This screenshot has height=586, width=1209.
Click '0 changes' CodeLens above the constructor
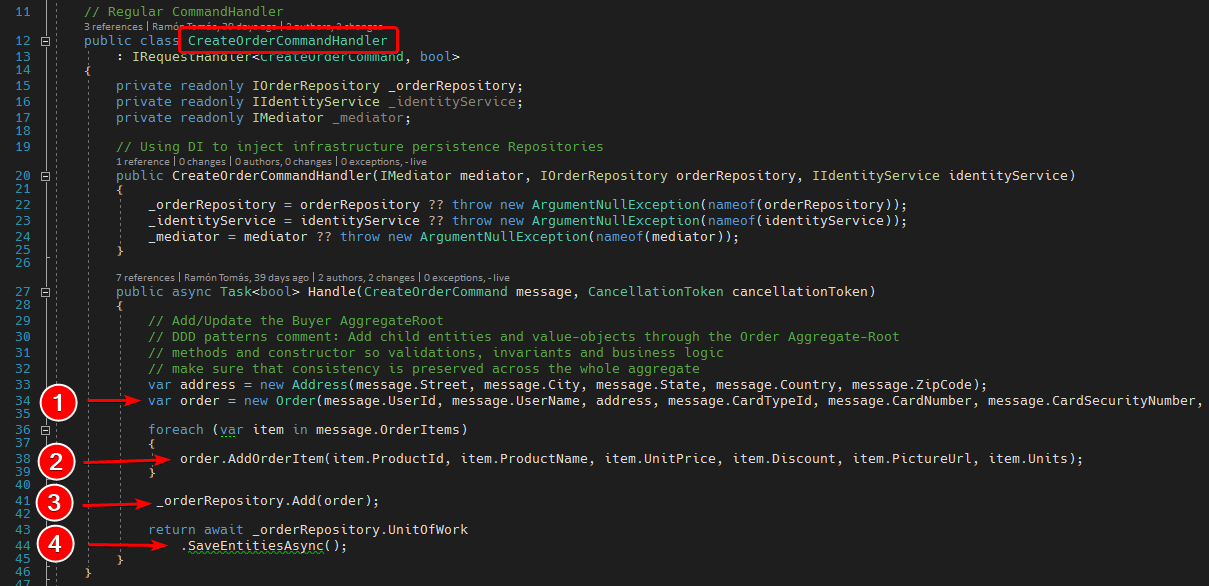pos(202,161)
